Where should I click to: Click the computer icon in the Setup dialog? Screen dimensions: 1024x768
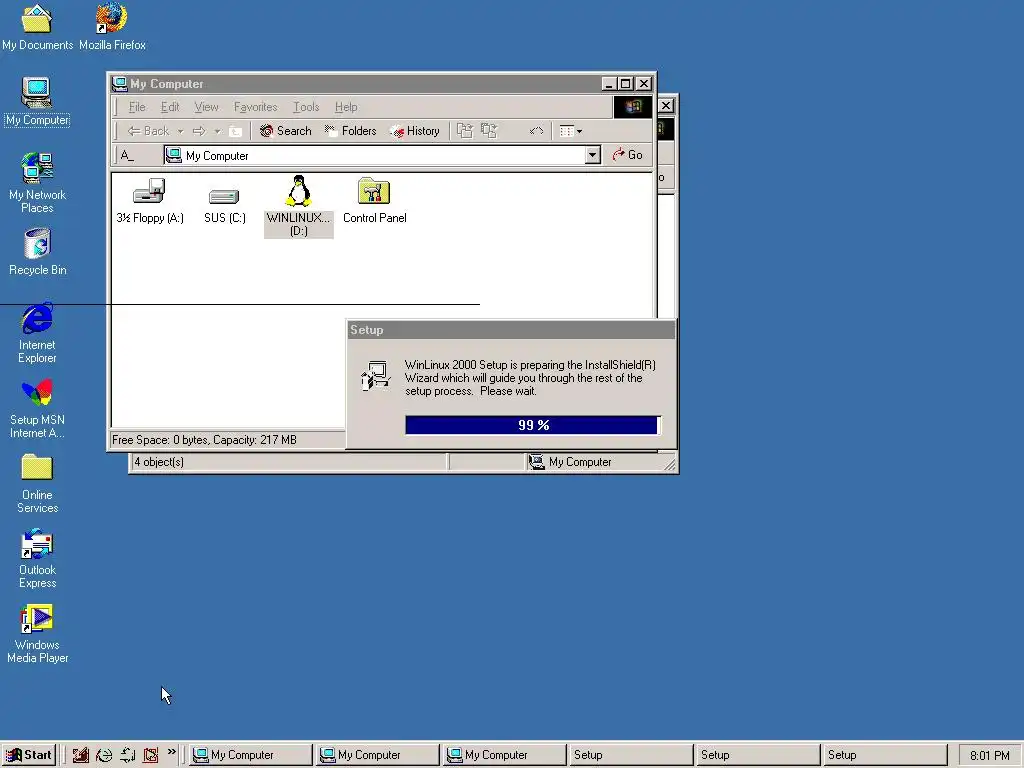click(x=376, y=376)
